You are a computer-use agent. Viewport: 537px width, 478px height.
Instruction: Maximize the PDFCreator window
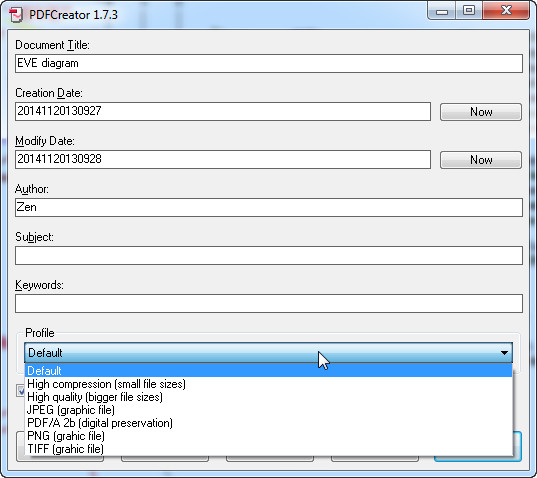point(469,11)
